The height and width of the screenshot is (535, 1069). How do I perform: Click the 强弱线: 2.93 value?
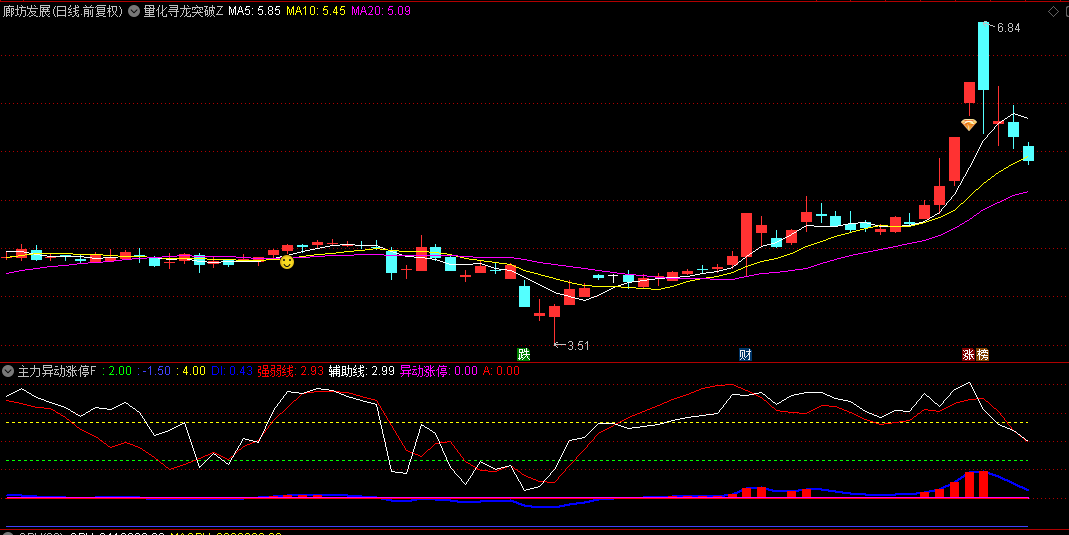click(290, 371)
